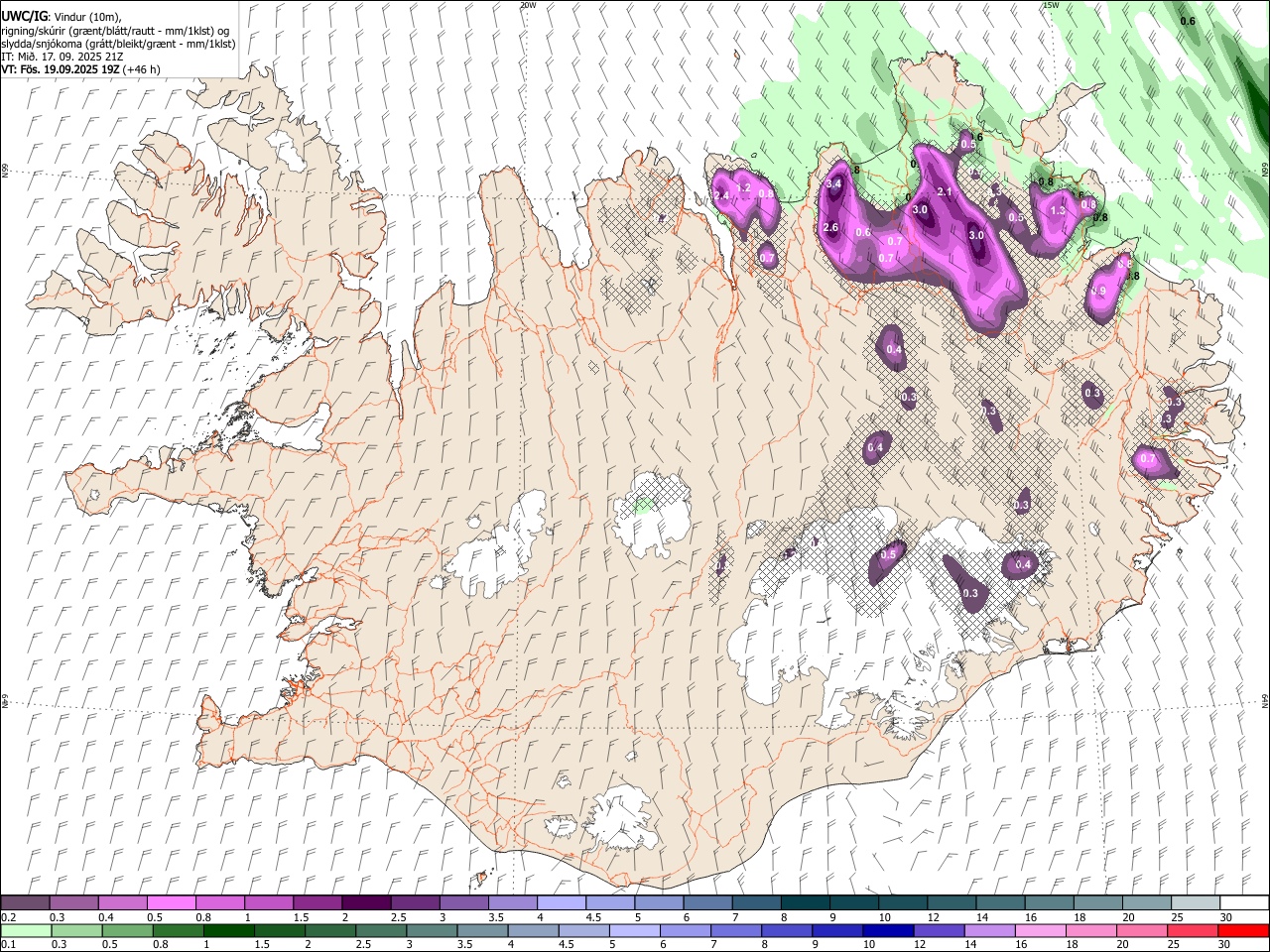The width and height of the screenshot is (1270, 952).
Task: Pick the light periwinkle 4–4.5 snow legend swatch
Action: click(x=560, y=903)
